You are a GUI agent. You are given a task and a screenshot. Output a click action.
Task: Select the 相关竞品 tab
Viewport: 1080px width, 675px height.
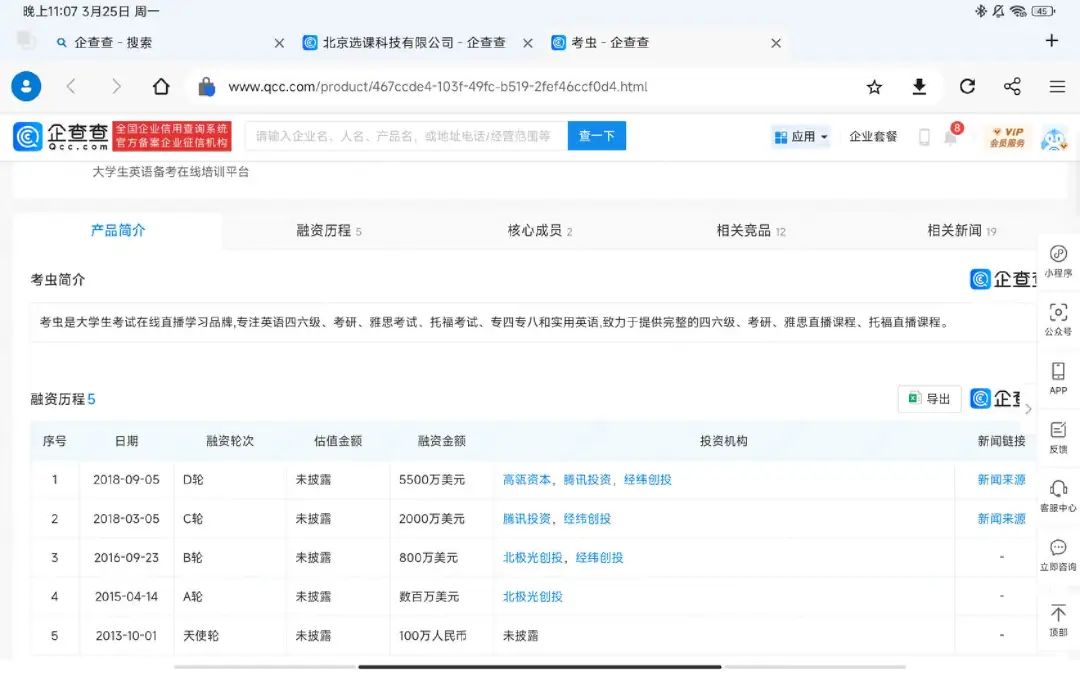click(751, 230)
